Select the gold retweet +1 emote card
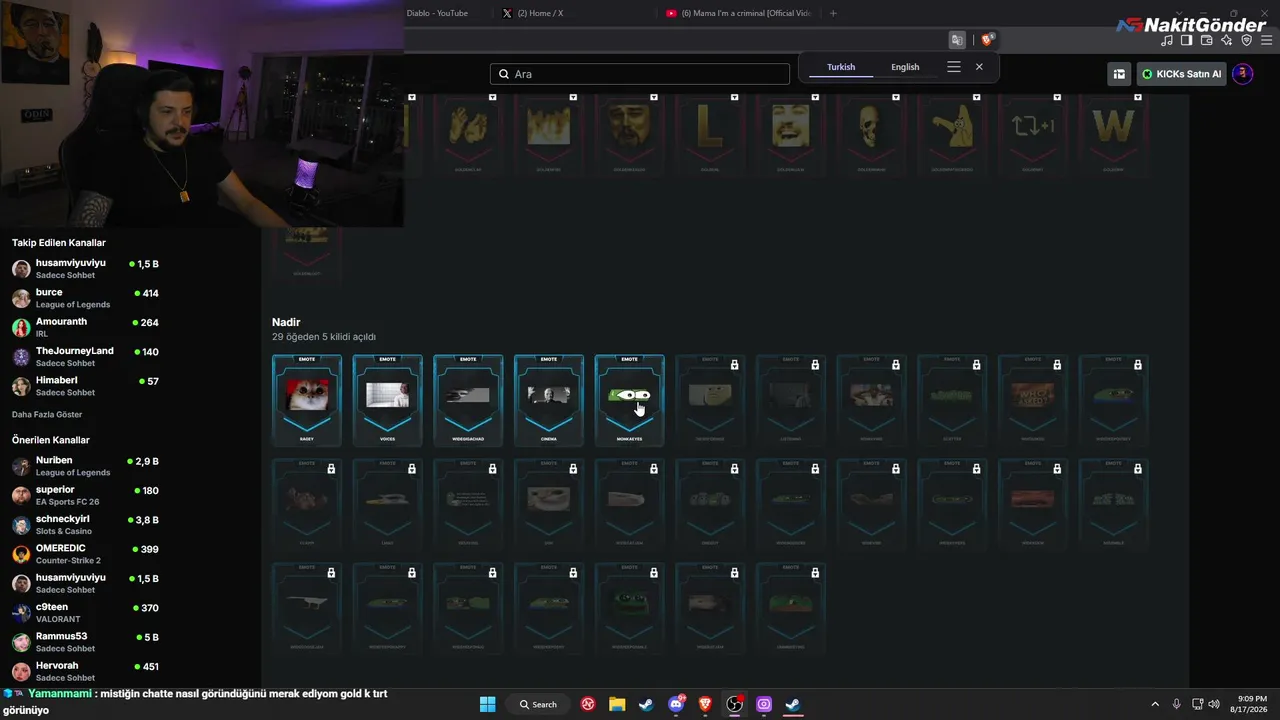1280x720 pixels. coord(1032,135)
